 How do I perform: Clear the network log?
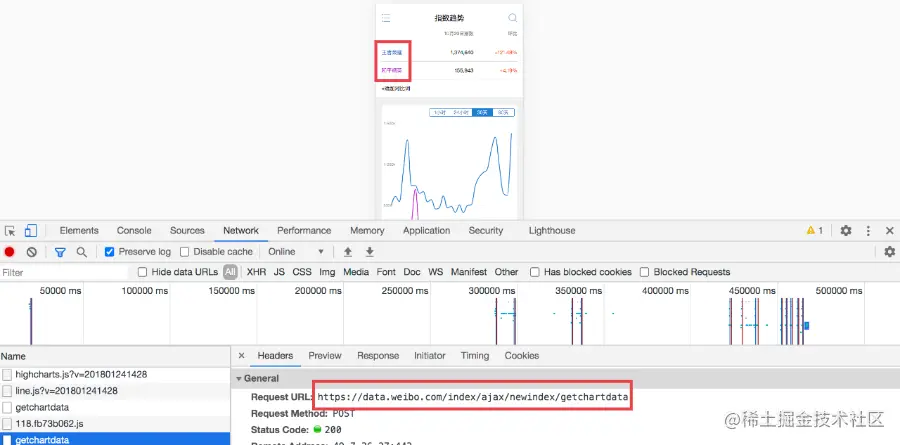(32, 252)
